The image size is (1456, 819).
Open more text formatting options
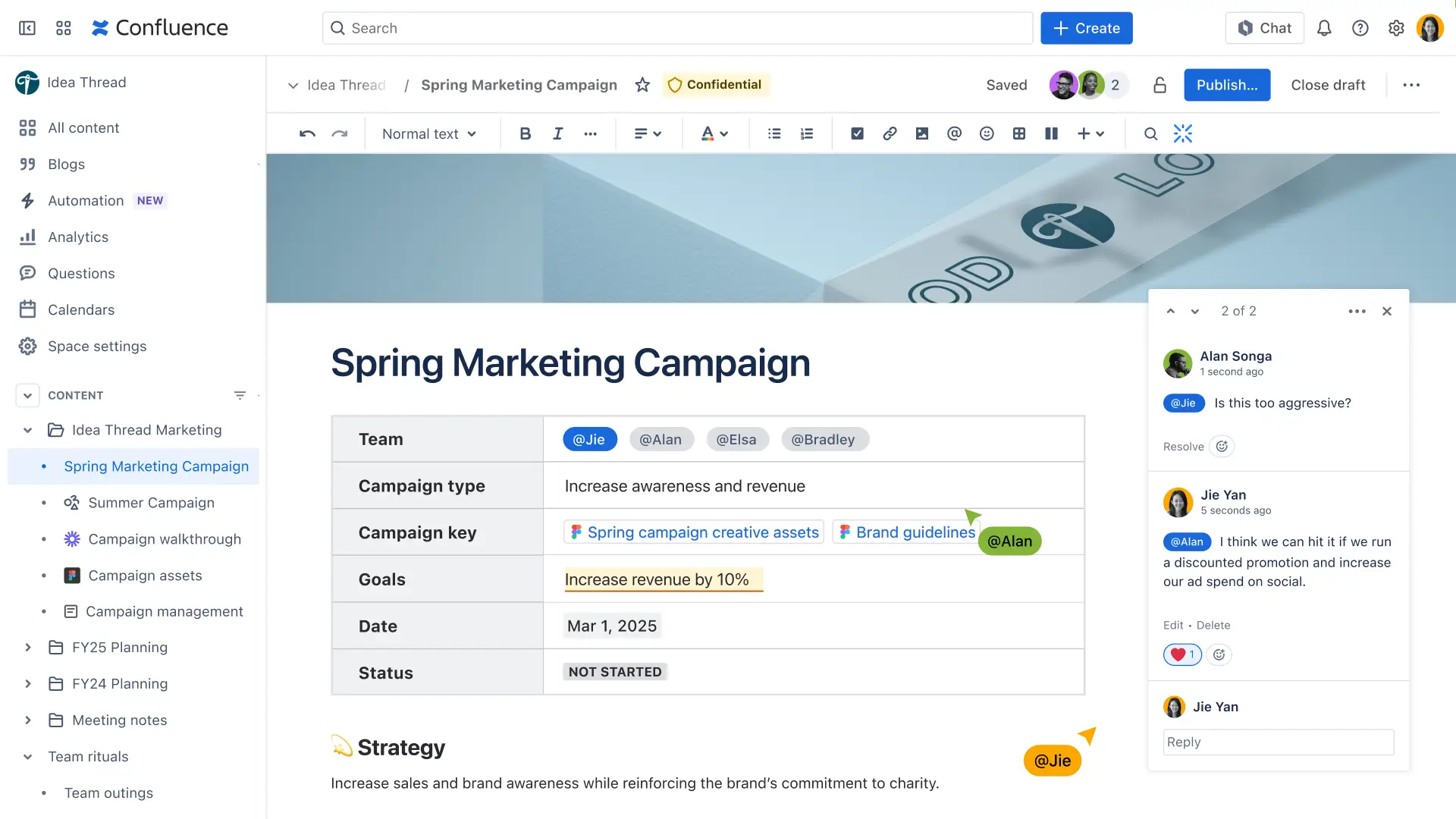591,133
